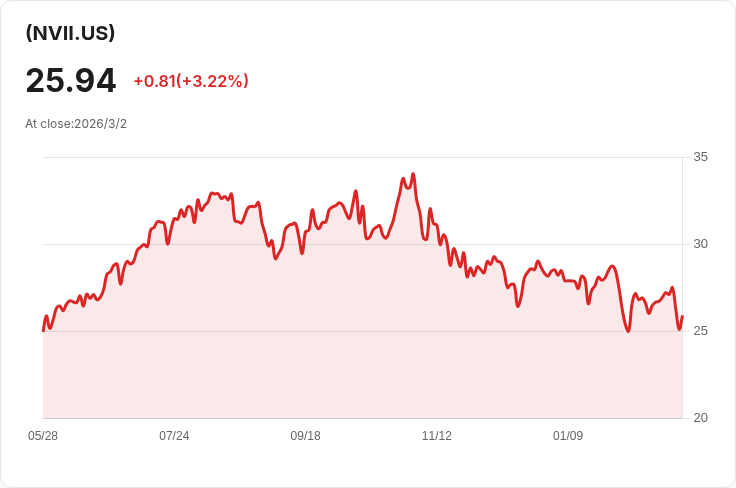Click the (NVII.US) ticker title
736x488 pixels.
[70, 33]
